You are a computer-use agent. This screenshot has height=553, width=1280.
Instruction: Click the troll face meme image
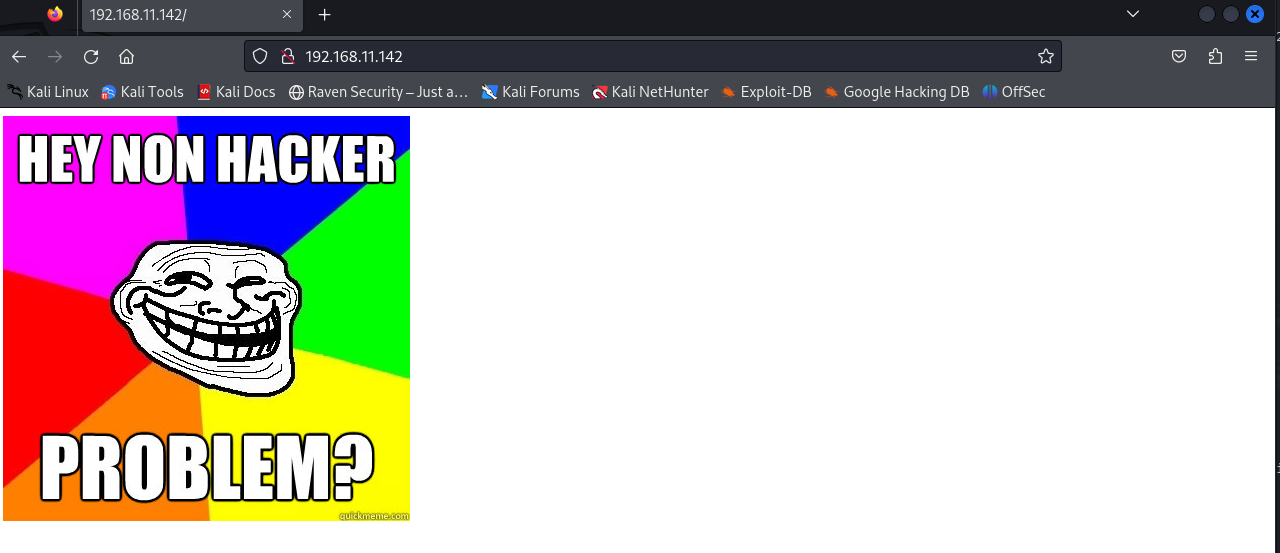206,318
